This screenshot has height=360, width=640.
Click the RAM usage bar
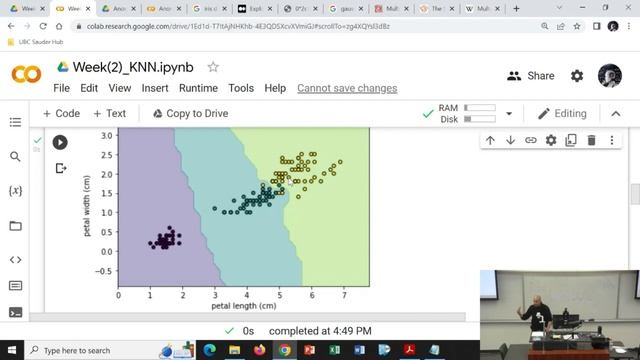480,108
